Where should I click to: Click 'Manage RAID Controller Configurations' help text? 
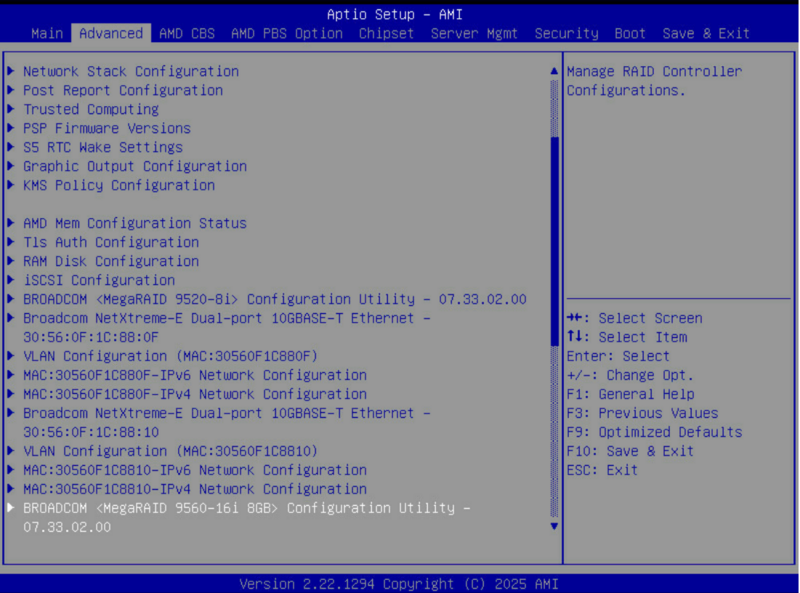coord(655,81)
